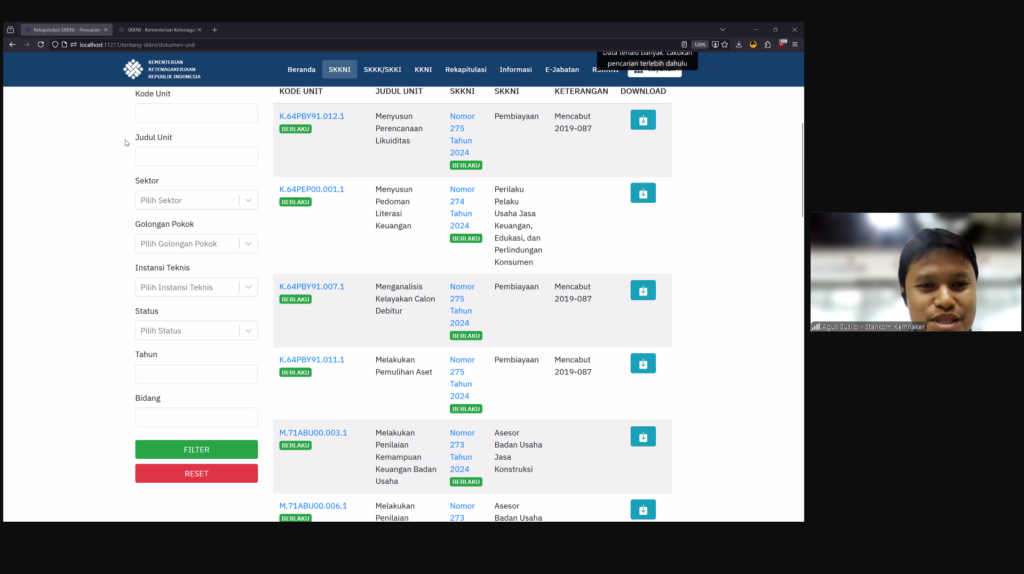This screenshot has width=1024, height=574.
Task: Click download icon for K.64PEP00.001.1 row
Action: click(643, 193)
